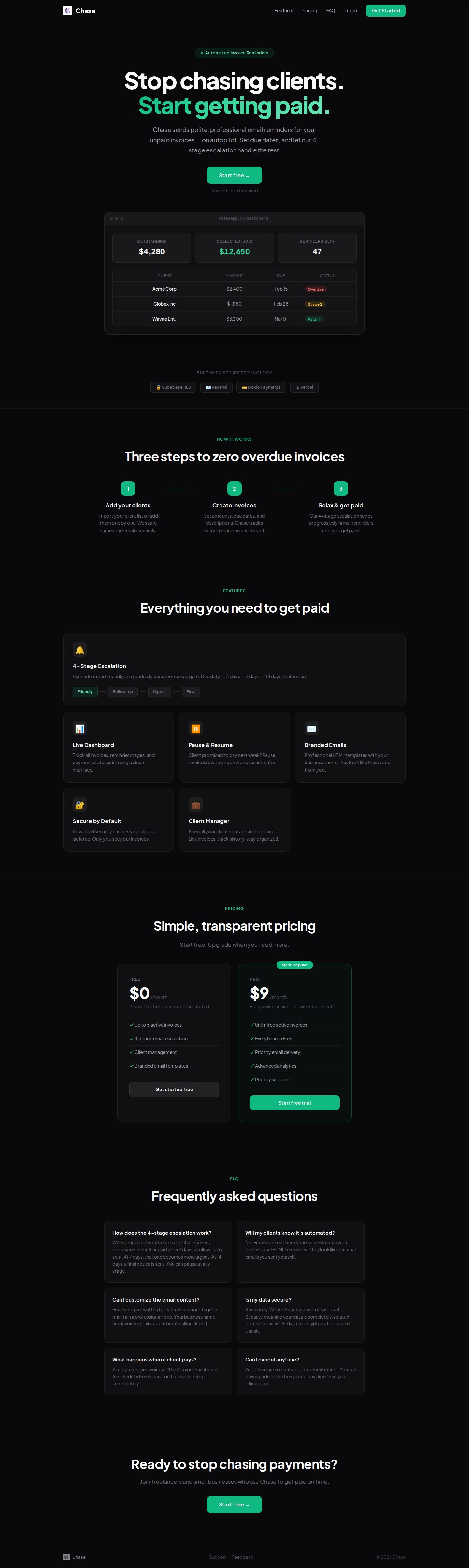
Task: Click the footer Chase logo icon
Action: pyautogui.click(x=66, y=1557)
